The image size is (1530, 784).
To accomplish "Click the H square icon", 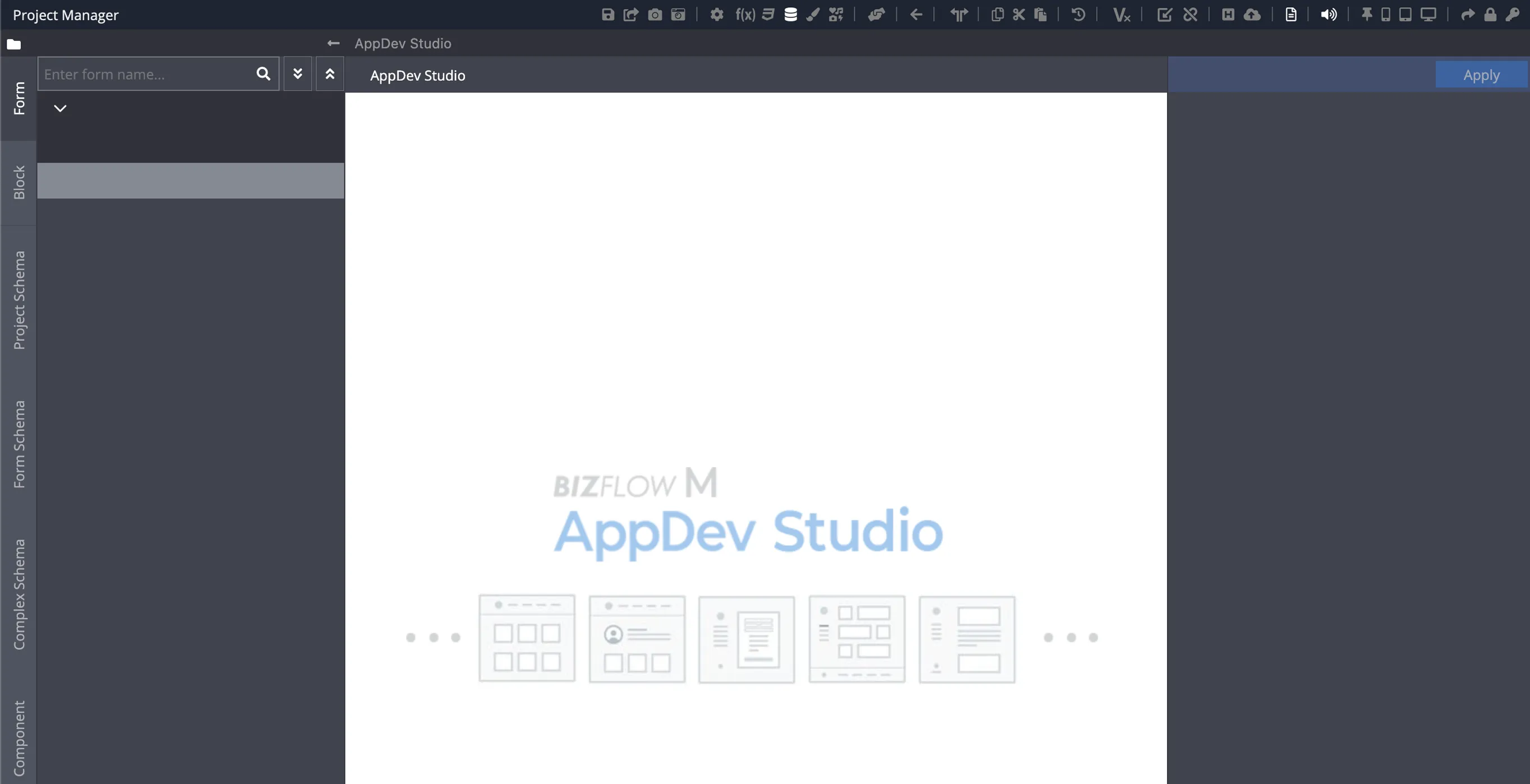I will 1228,14.
